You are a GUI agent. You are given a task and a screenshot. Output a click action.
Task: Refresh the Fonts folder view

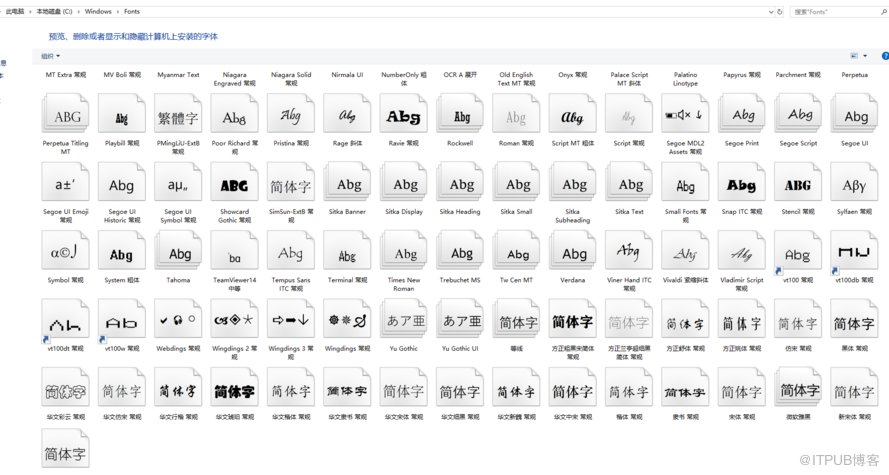click(780, 11)
